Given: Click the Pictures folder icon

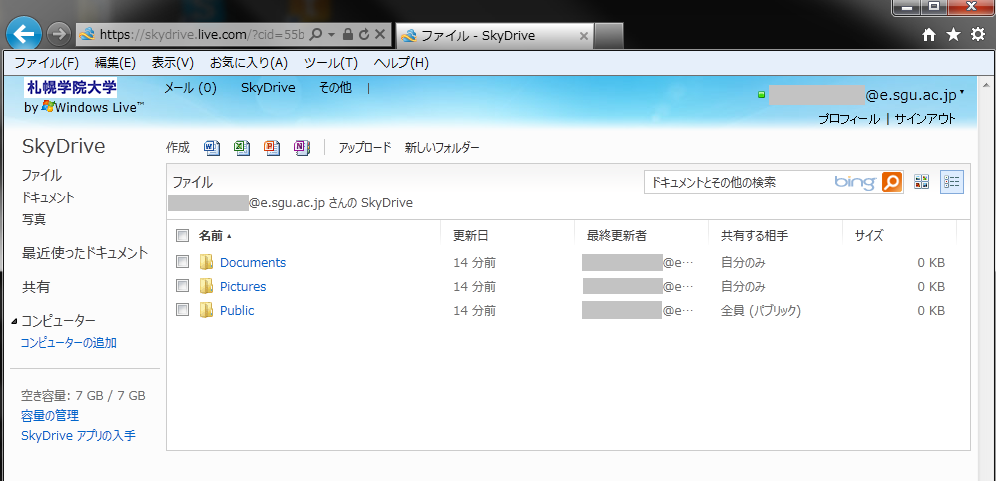Looking at the screenshot, I should [x=206, y=286].
